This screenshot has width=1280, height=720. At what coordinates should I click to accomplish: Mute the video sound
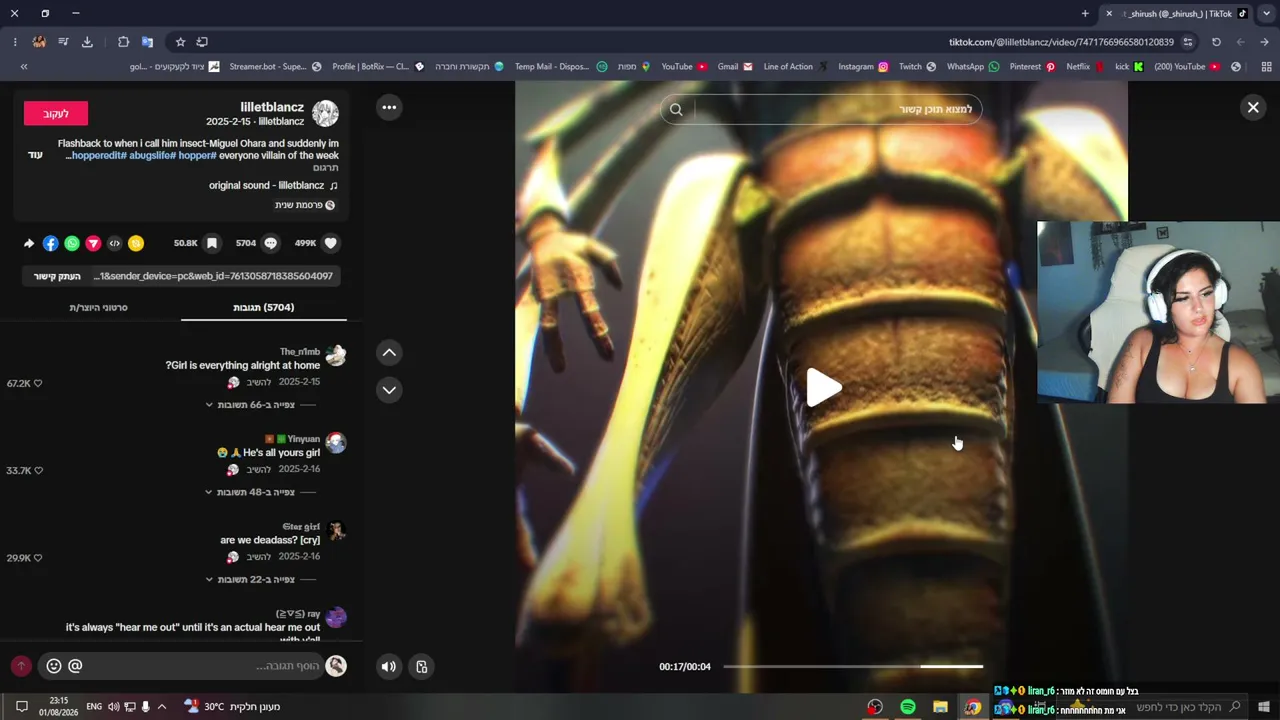[389, 666]
